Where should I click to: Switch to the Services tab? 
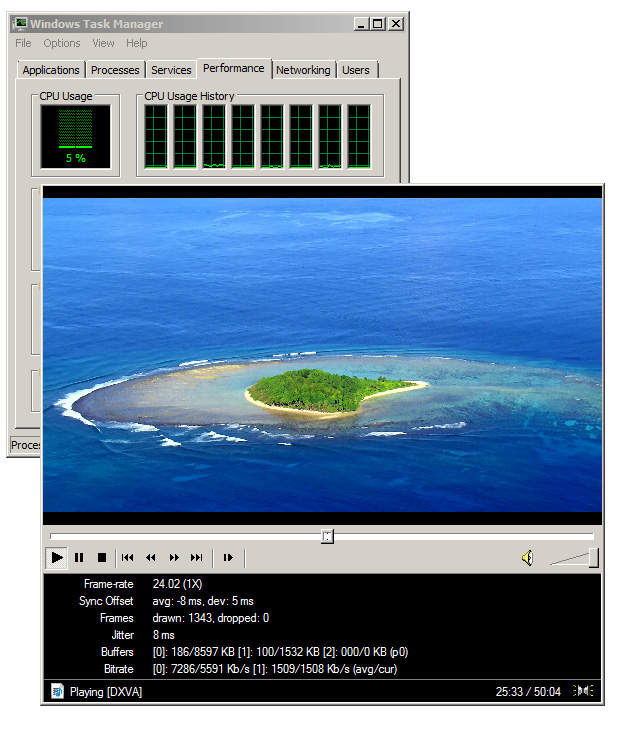(171, 70)
